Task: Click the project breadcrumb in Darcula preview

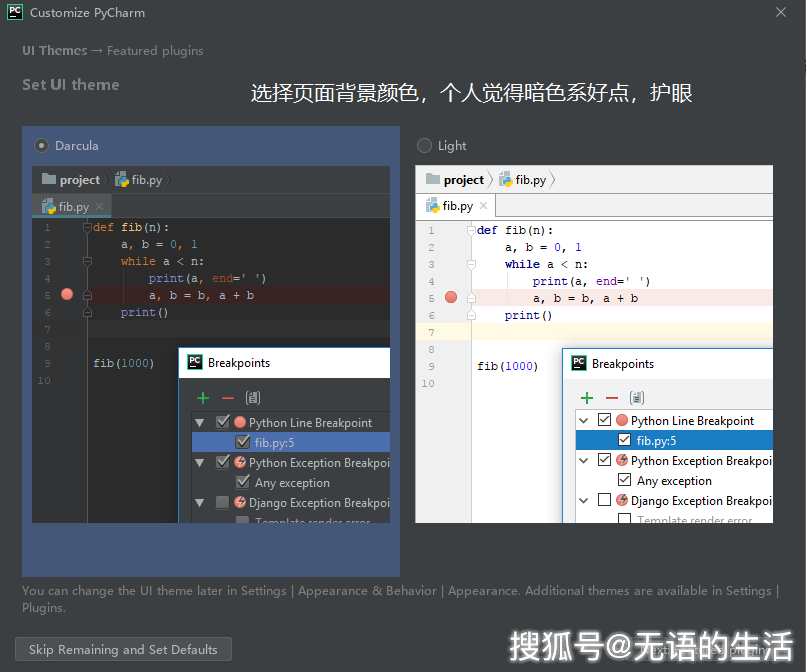Action: [71, 179]
